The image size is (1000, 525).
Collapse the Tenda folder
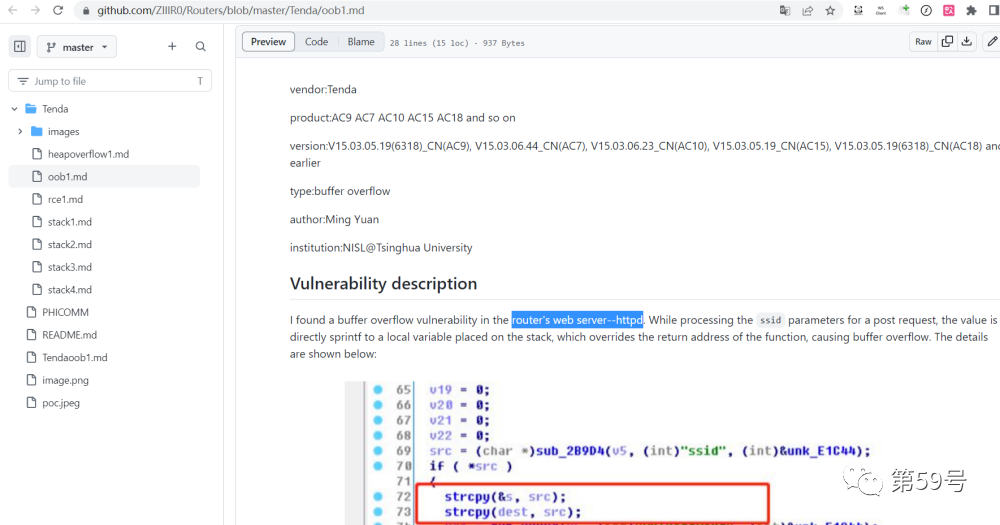point(15,109)
